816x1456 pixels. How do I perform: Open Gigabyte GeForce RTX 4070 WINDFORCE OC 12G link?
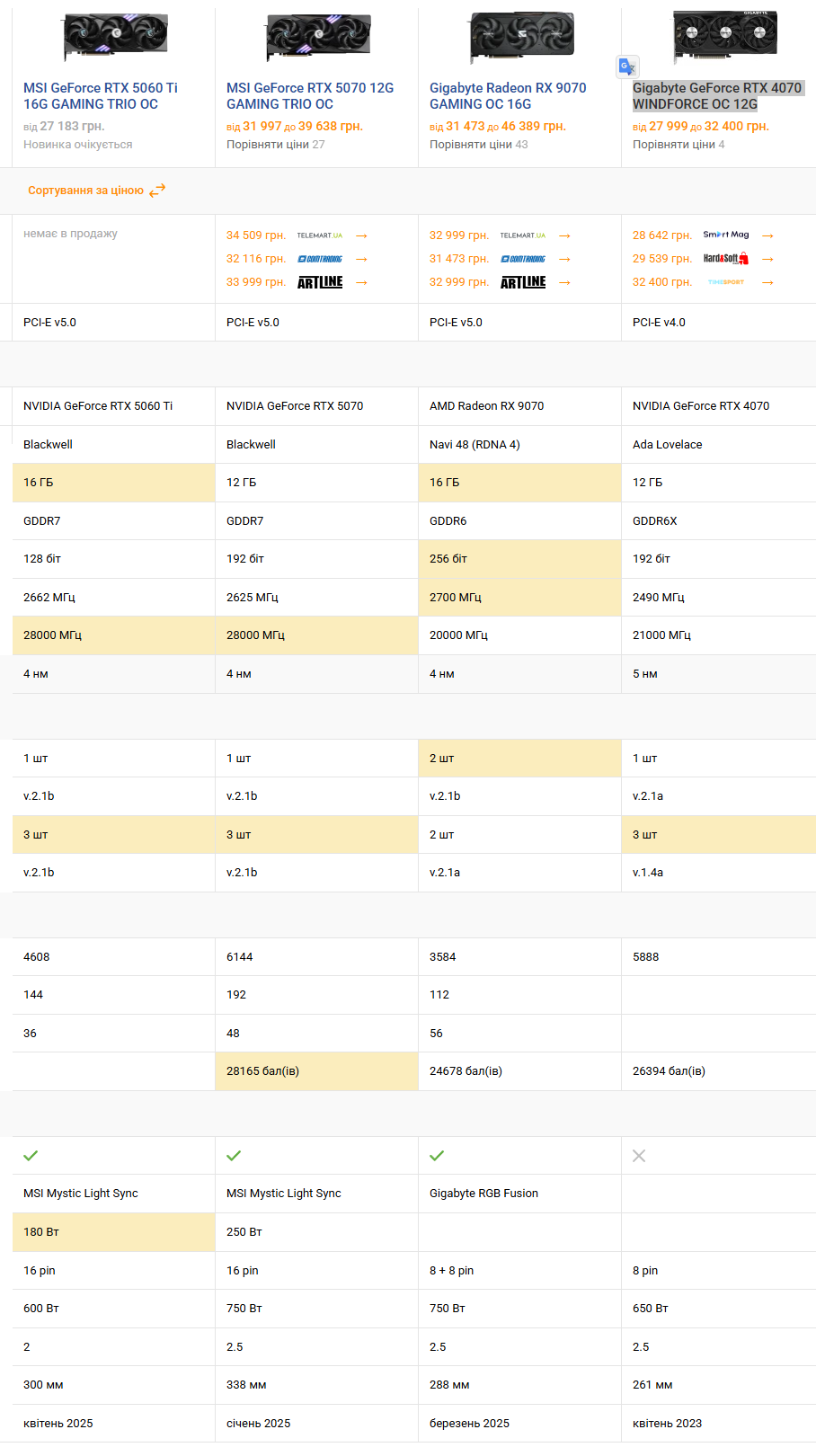click(x=717, y=96)
